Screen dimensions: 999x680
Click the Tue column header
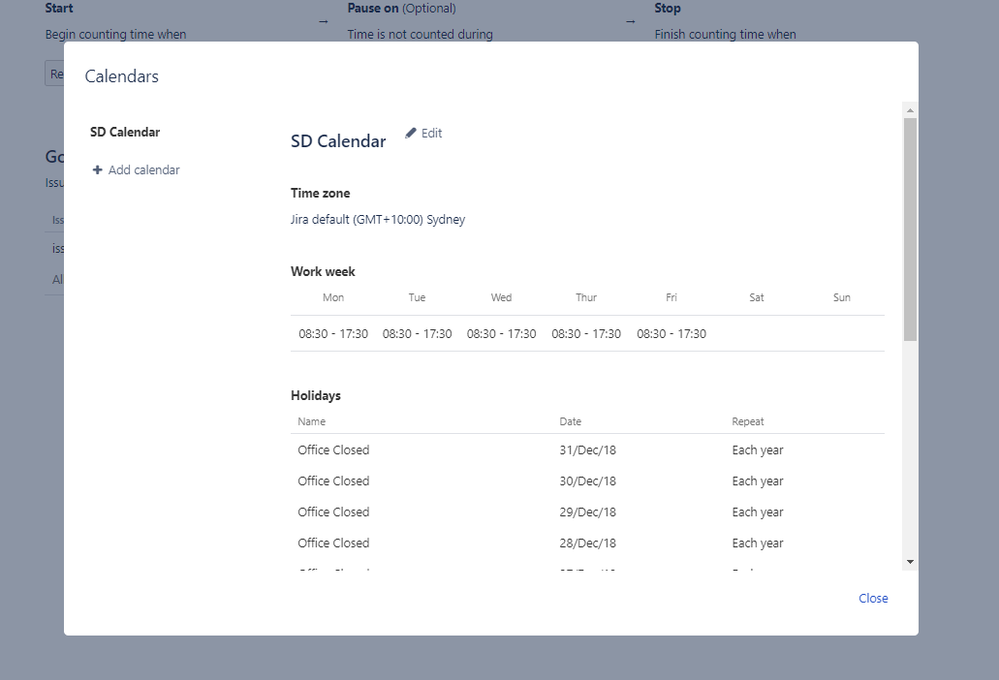point(417,297)
